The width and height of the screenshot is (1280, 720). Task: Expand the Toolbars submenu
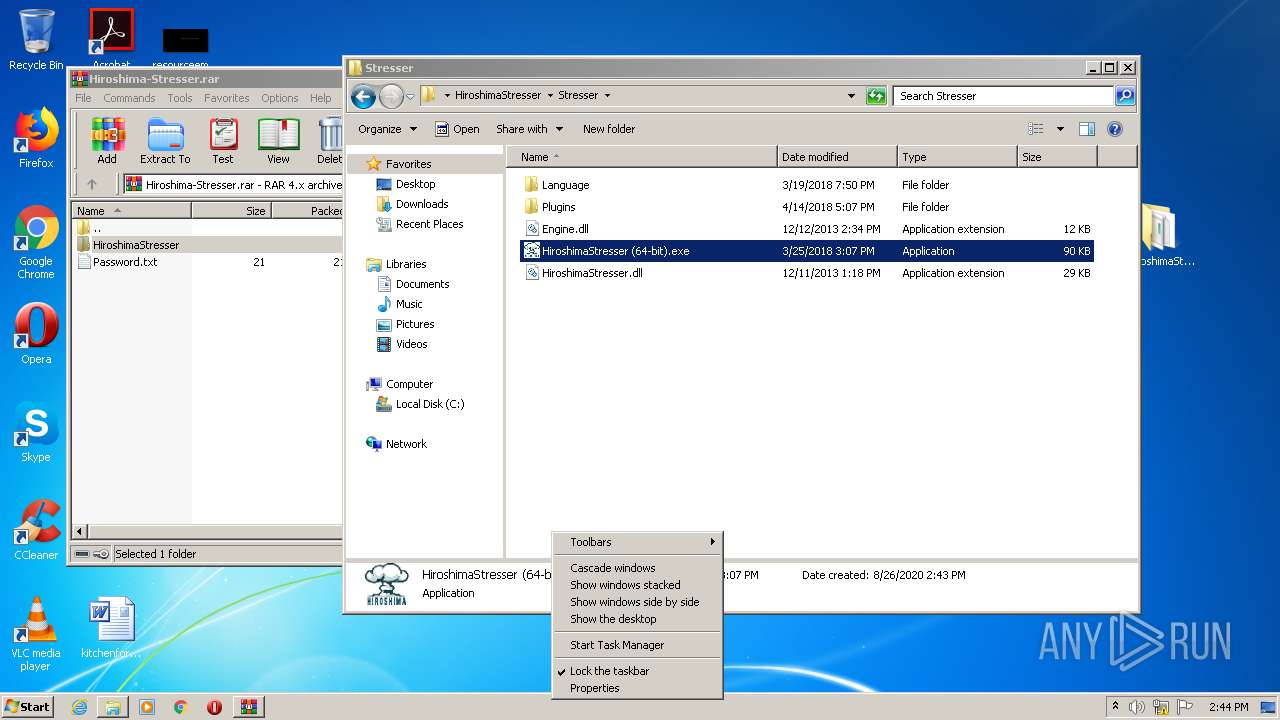pyautogui.click(x=637, y=542)
